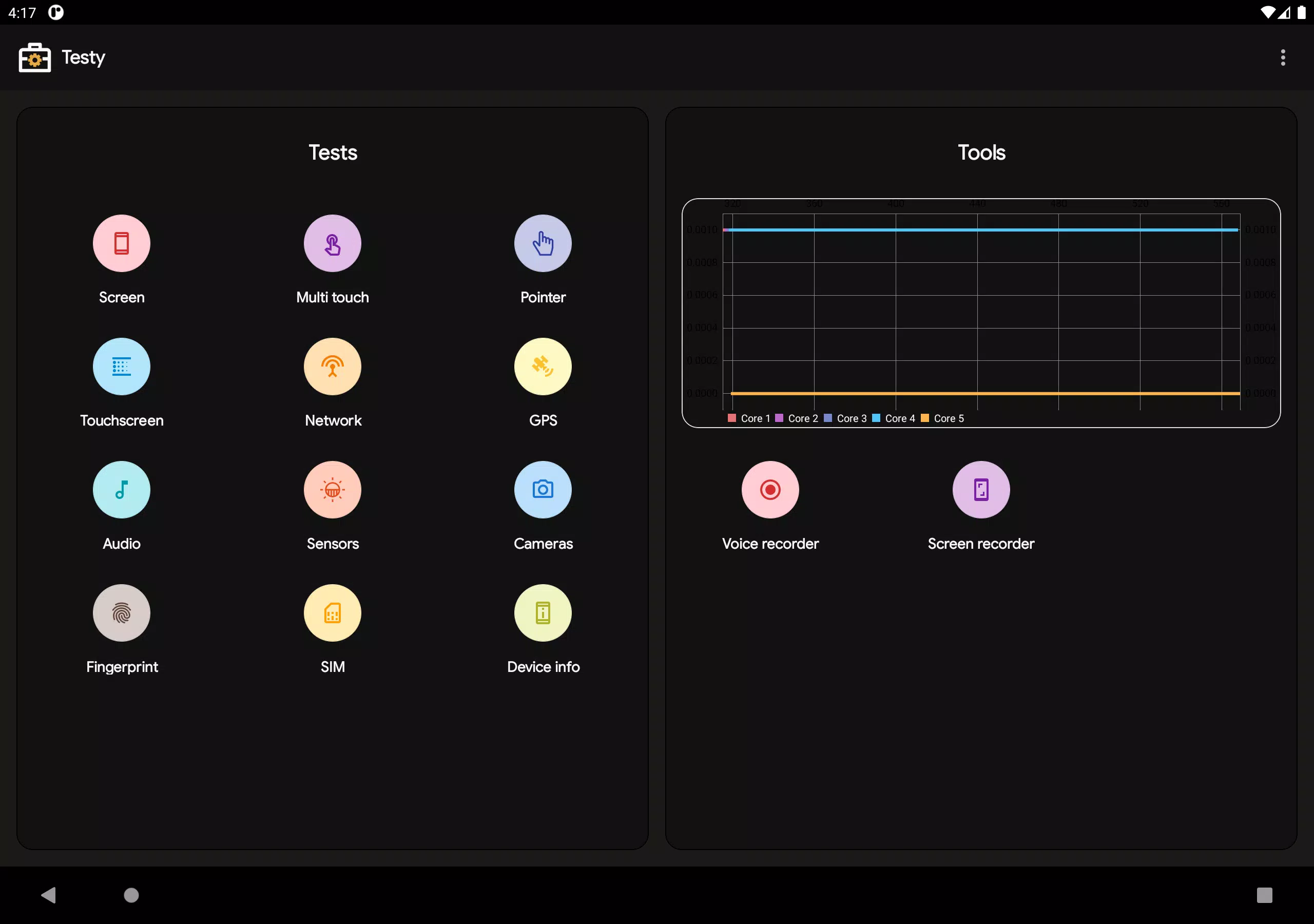Tap the Android back navigation button

point(49,895)
